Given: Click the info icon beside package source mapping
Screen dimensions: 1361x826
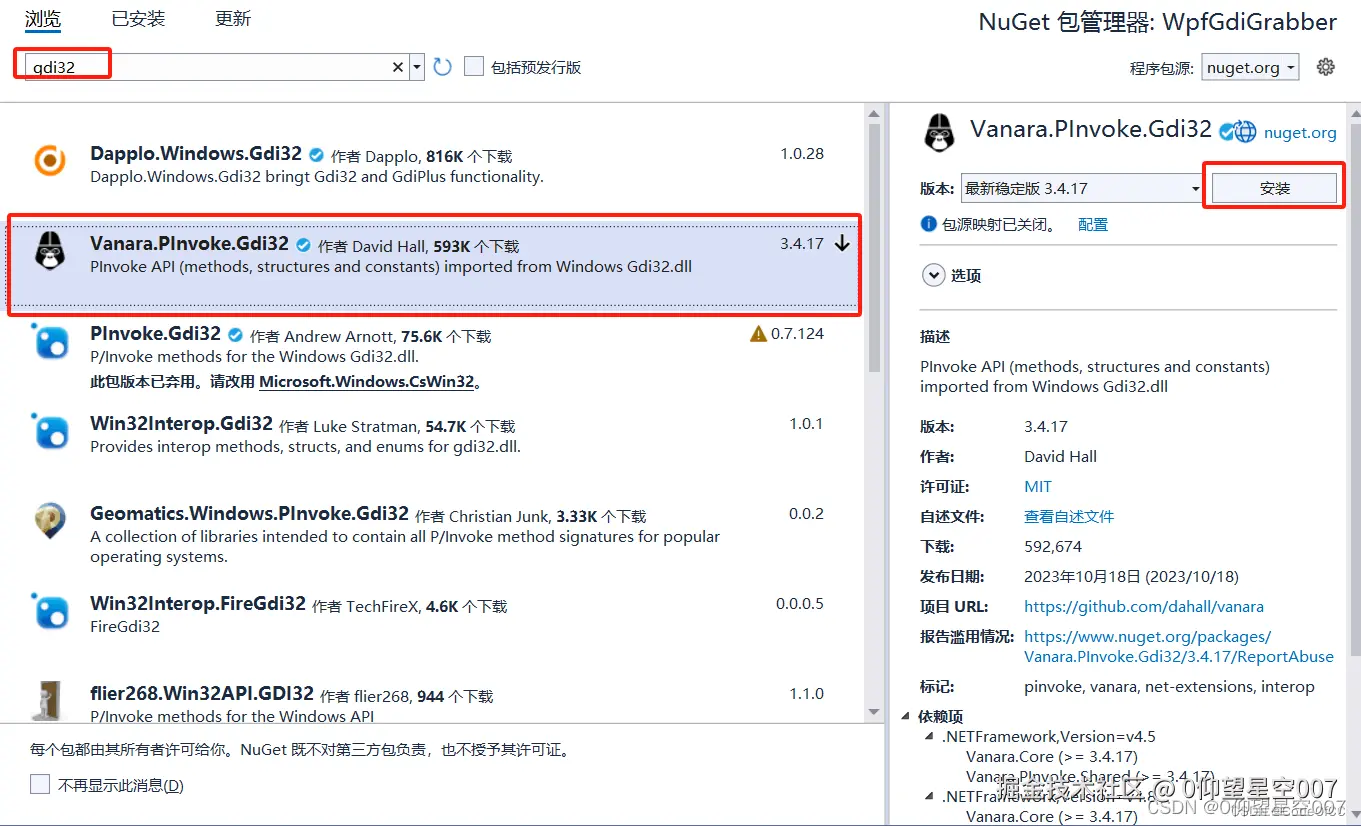Looking at the screenshot, I should (928, 224).
